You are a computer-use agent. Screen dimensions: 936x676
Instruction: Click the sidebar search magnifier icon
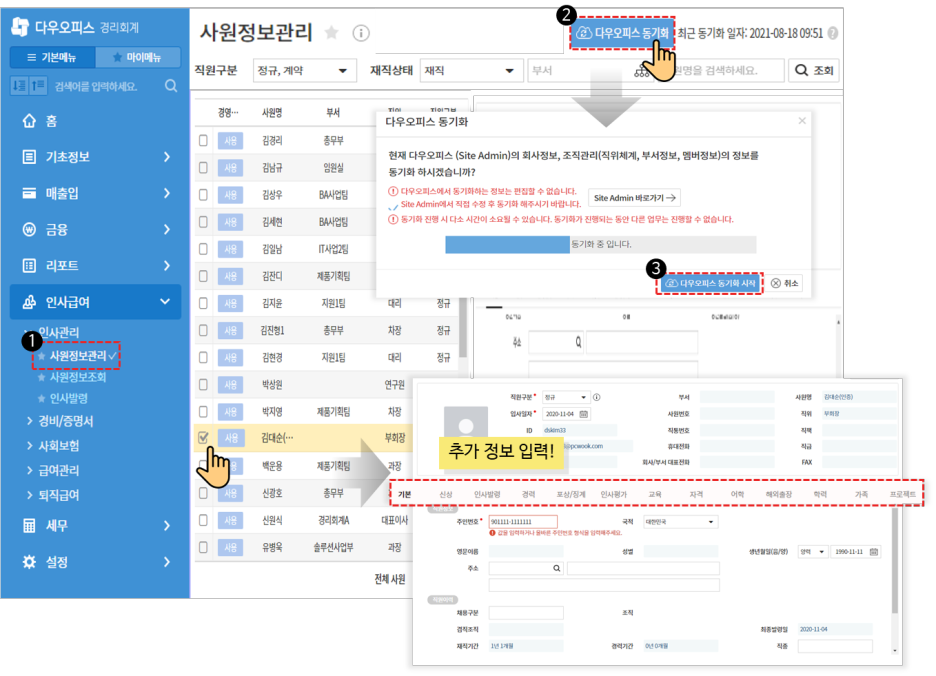(171, 86)
